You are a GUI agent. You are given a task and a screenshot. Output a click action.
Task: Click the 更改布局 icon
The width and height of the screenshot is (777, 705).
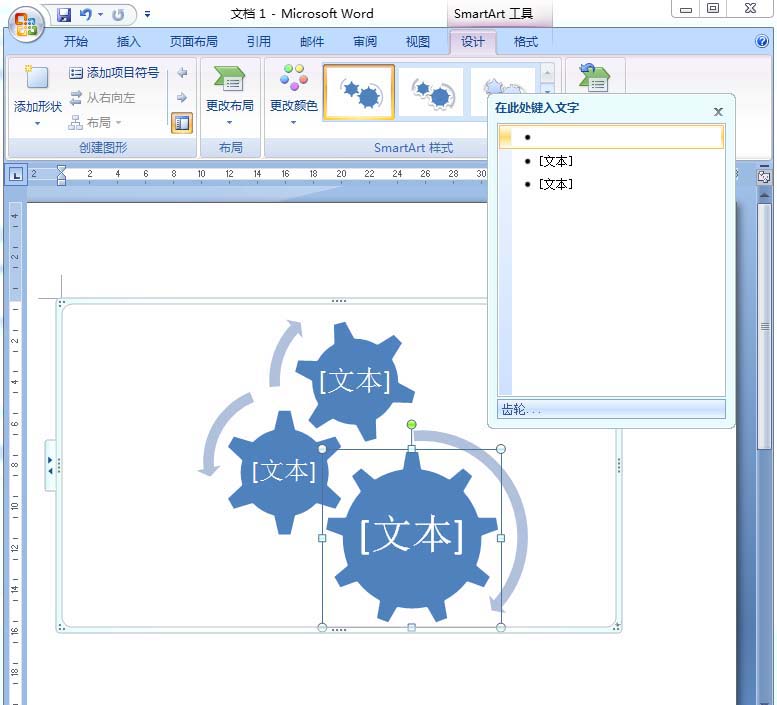(229, 79)
